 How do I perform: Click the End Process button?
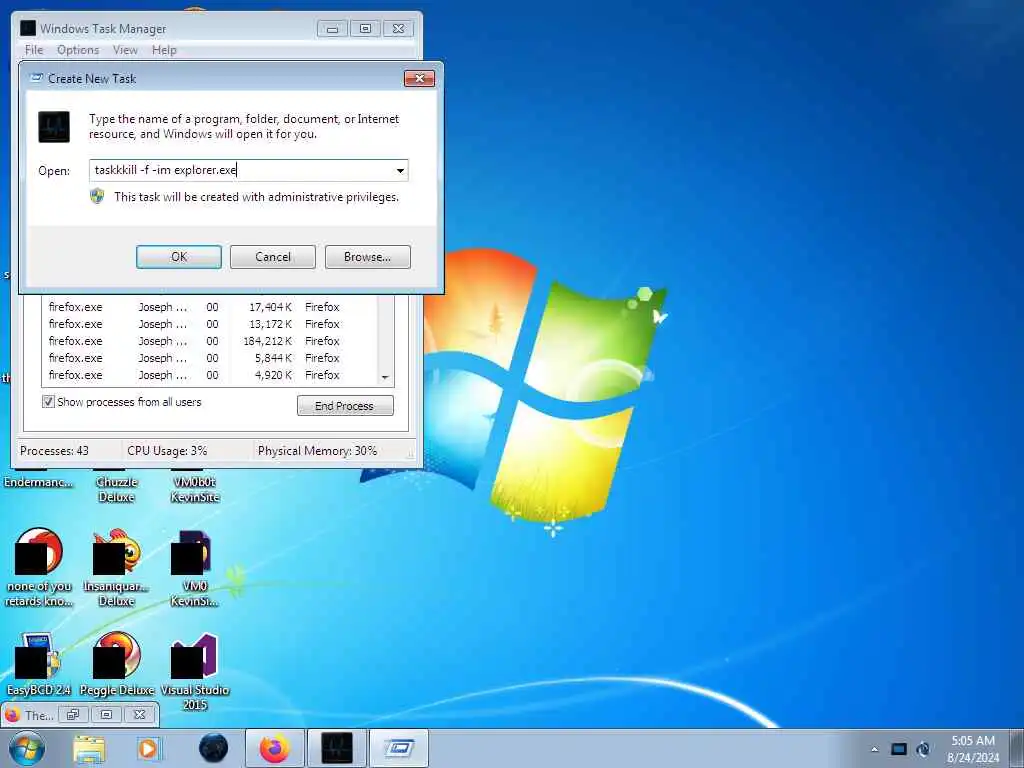345,406
